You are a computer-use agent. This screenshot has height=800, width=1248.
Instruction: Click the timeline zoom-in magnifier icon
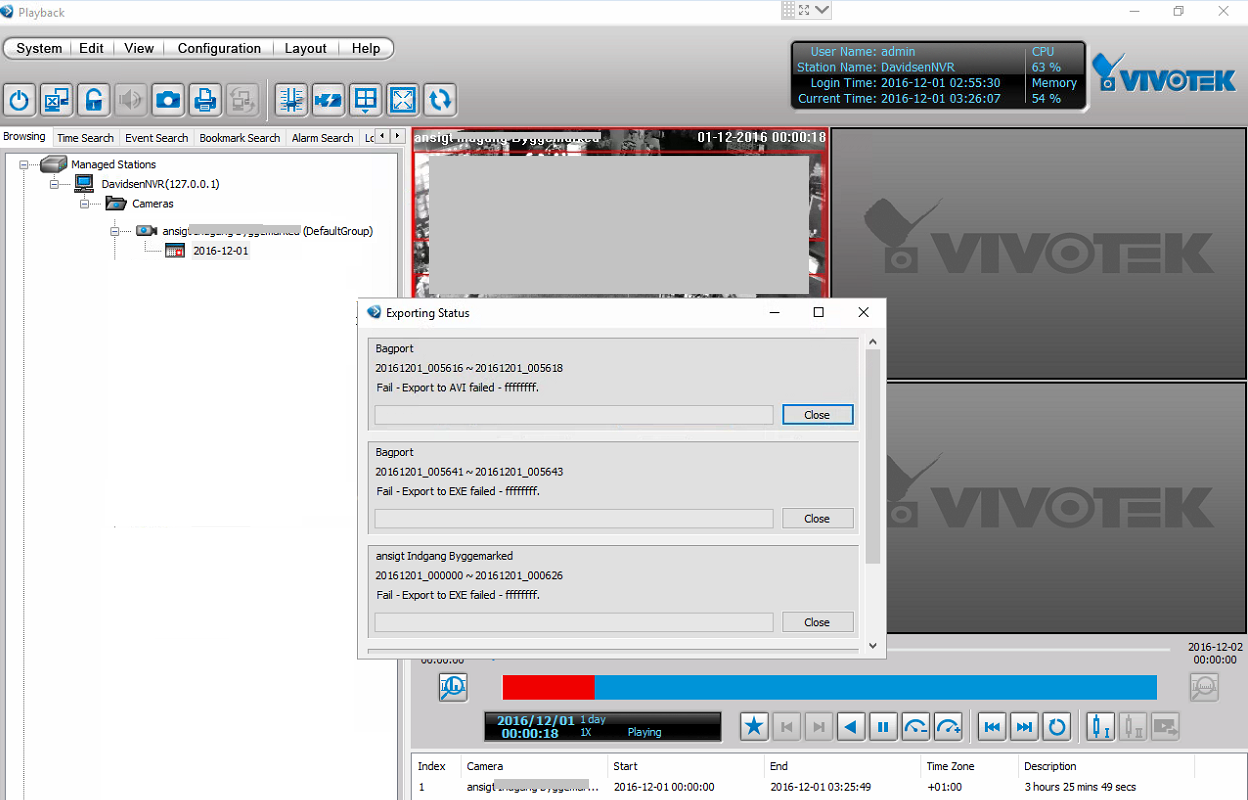pyautogui.click(x=453, y=687)
